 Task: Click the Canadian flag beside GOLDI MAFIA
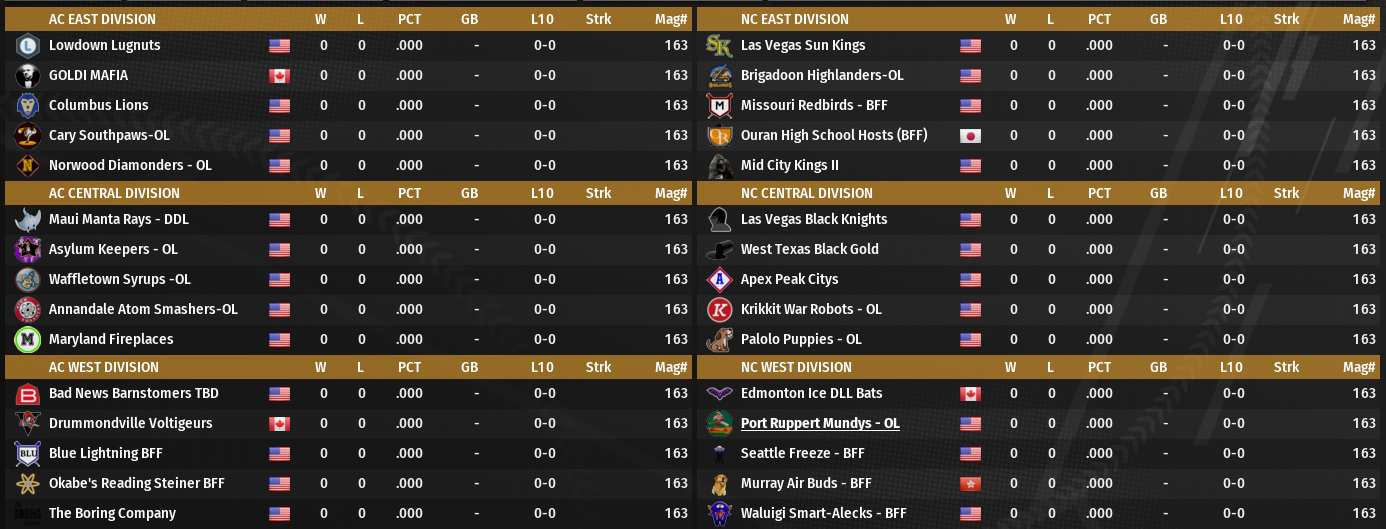[279, 76]
